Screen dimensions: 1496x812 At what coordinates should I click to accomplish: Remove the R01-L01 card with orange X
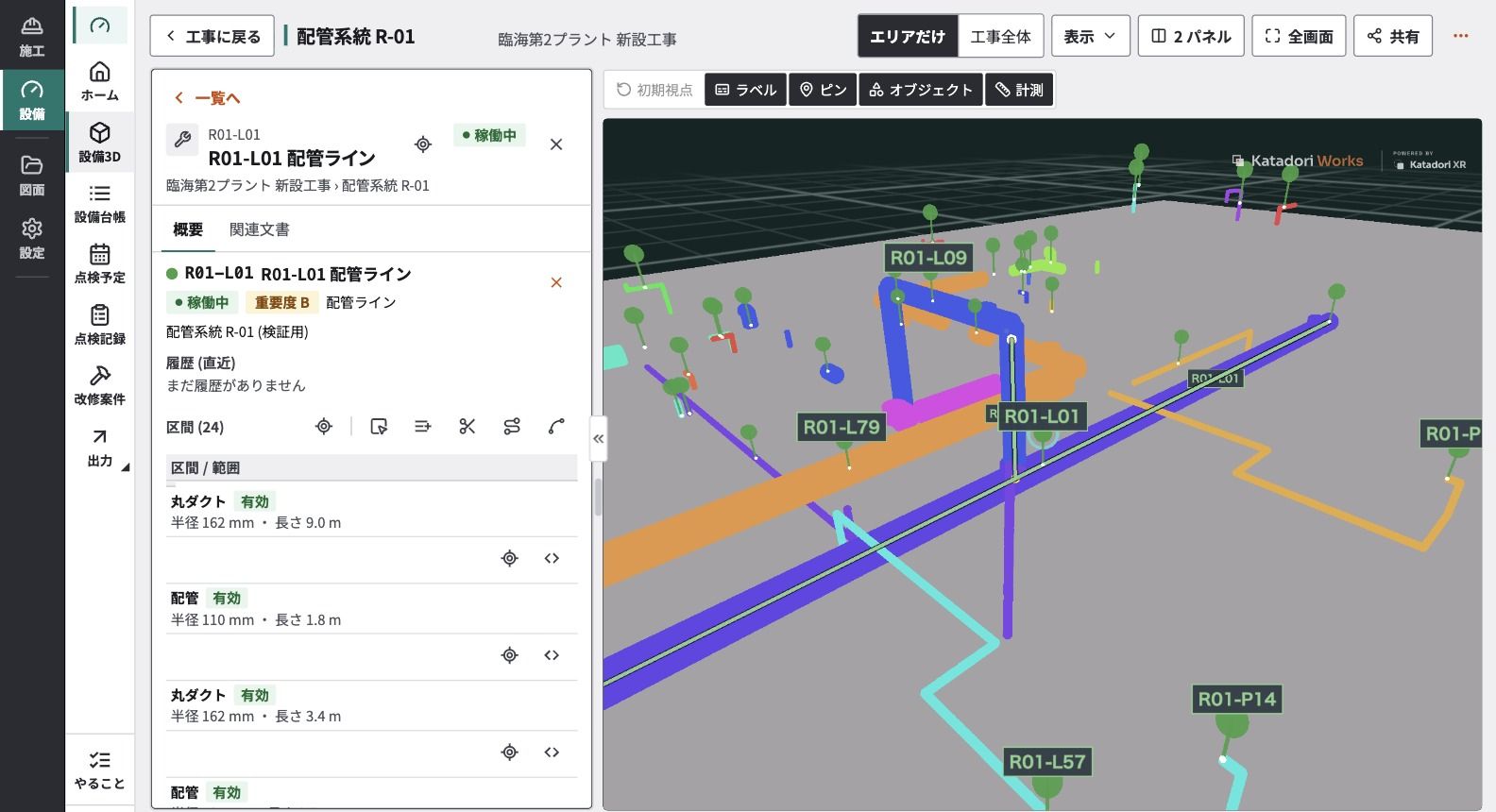click(556, 282)
